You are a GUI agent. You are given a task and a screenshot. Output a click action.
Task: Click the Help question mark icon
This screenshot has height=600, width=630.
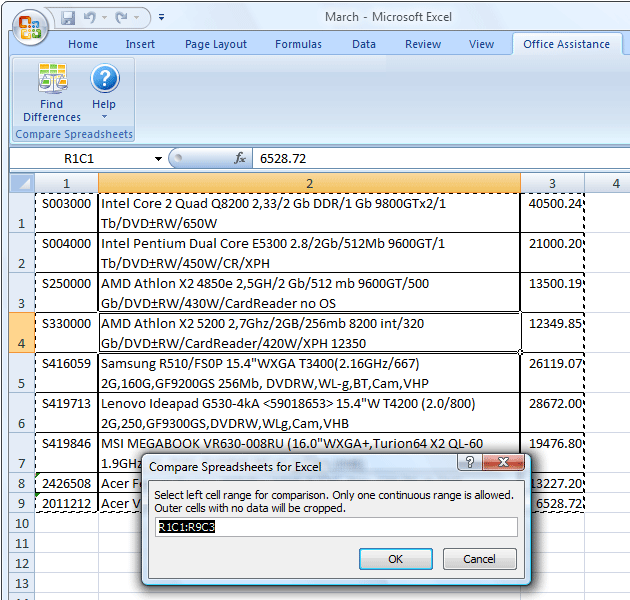[105, 78]
